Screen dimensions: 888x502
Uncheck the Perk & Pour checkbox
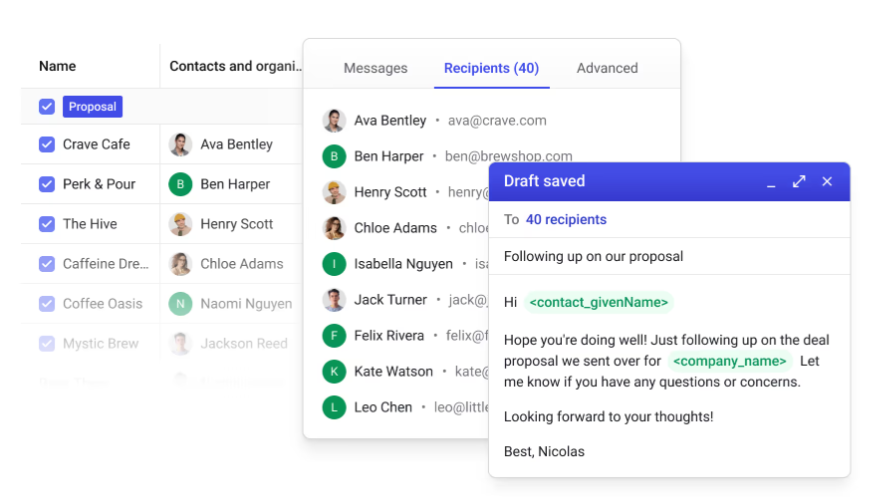(47, 184)
